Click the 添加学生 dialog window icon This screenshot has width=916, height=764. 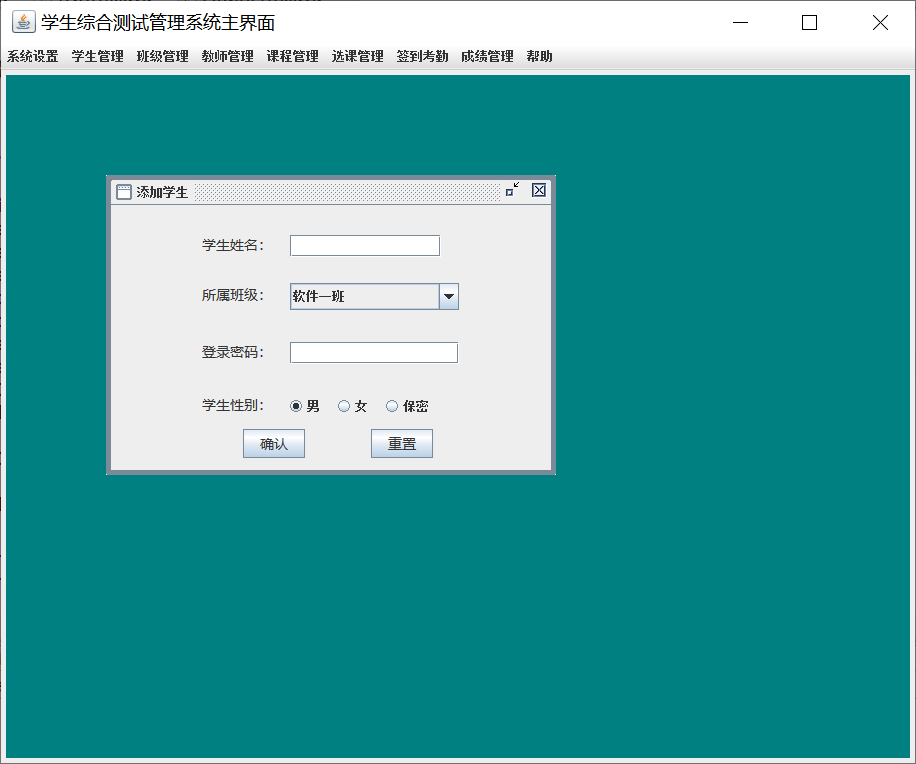[124, 192]
